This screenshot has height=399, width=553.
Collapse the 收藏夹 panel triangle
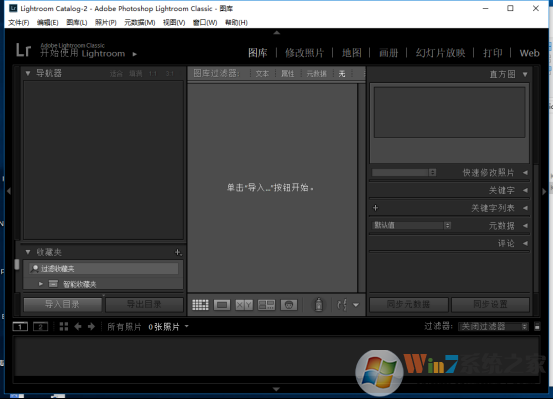[28, 252]
